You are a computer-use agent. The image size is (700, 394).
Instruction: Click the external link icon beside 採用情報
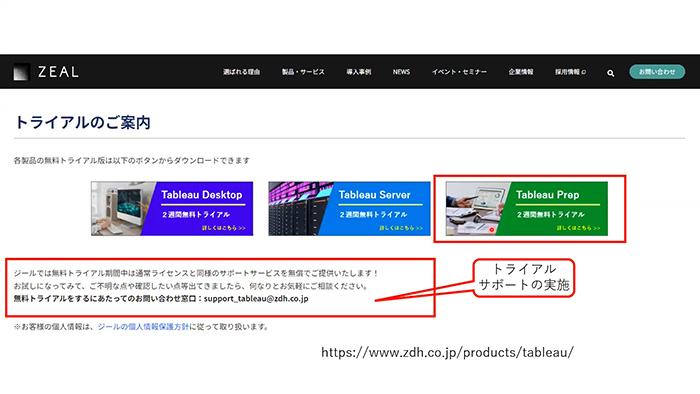583,72
